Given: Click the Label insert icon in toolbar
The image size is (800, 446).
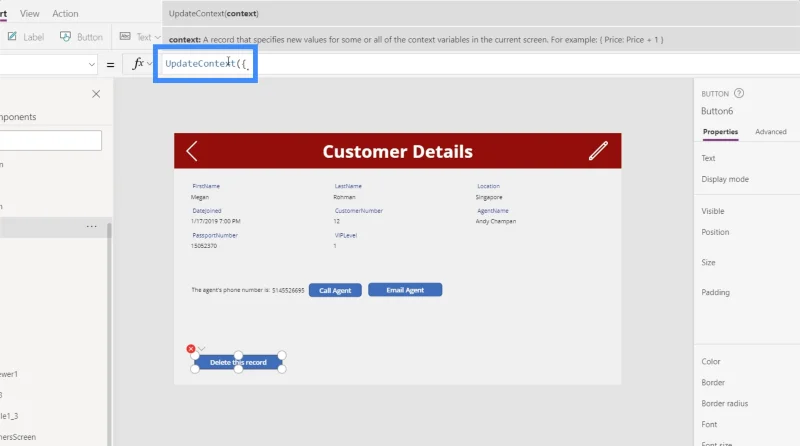Looking at the screenshot, I should (12, 36).
